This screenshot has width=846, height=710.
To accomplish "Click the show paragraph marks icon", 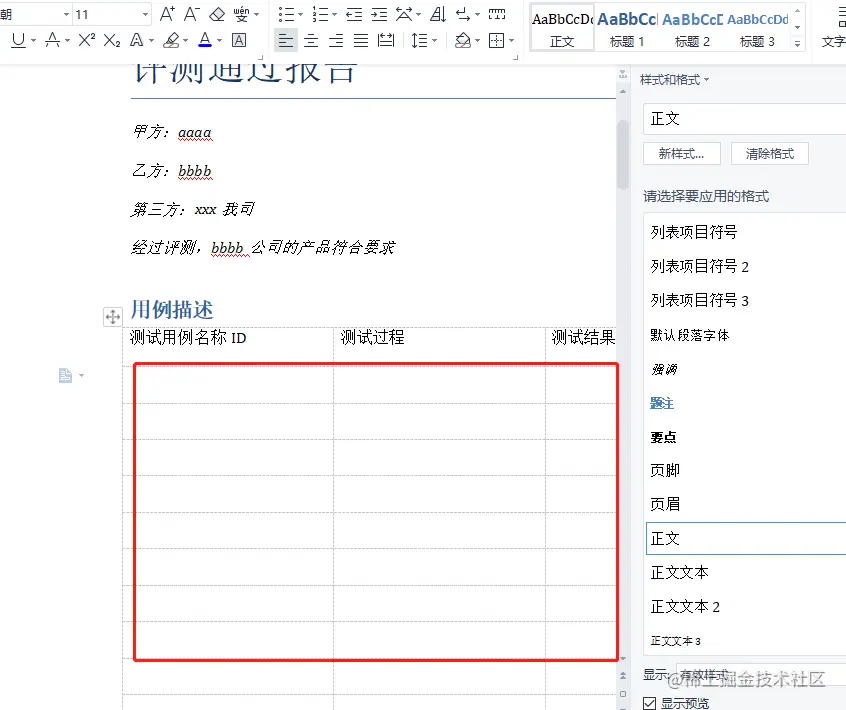I will point(463,14).
